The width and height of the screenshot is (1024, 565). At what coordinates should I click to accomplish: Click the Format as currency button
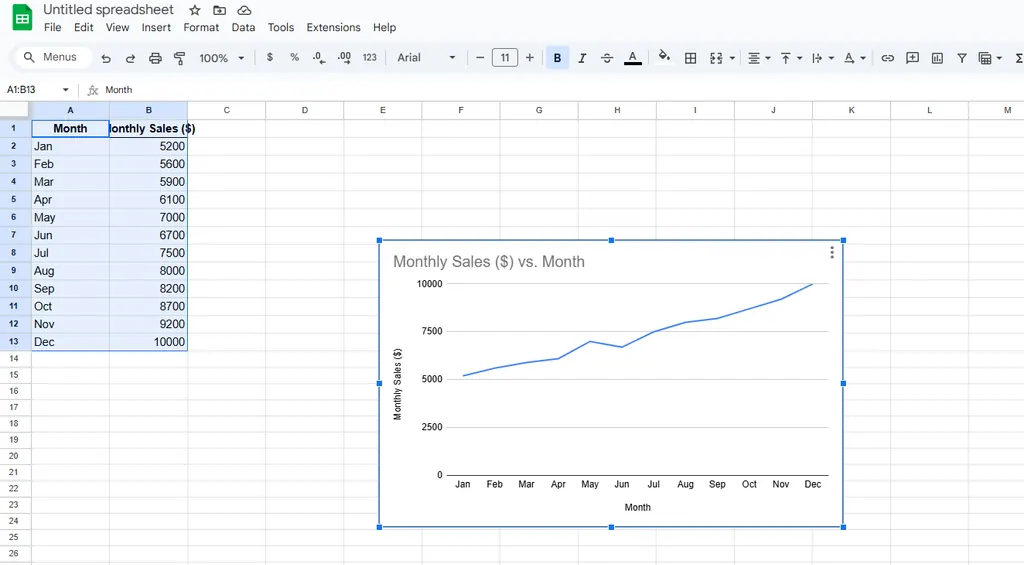(x=270, y=58)
